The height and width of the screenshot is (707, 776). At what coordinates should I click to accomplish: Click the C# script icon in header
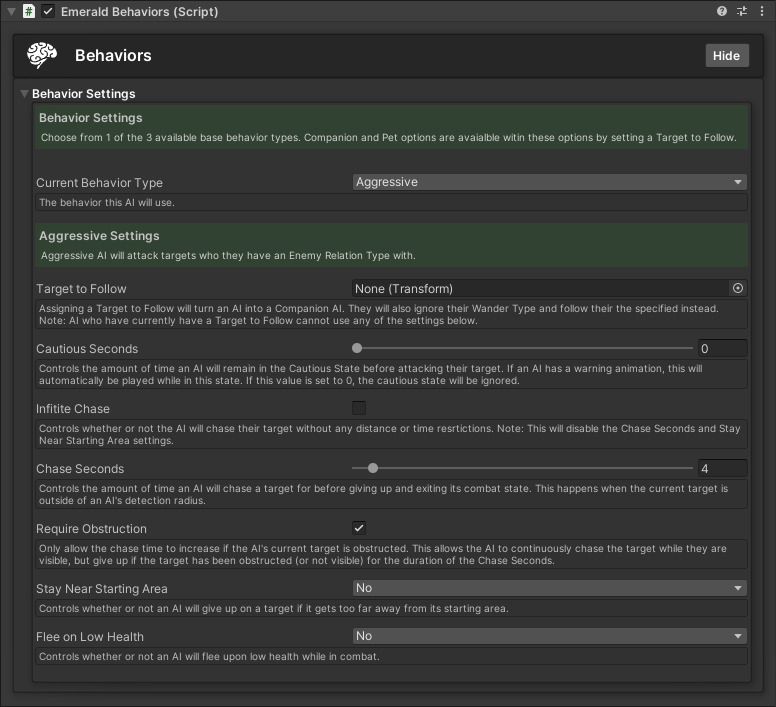29,11
